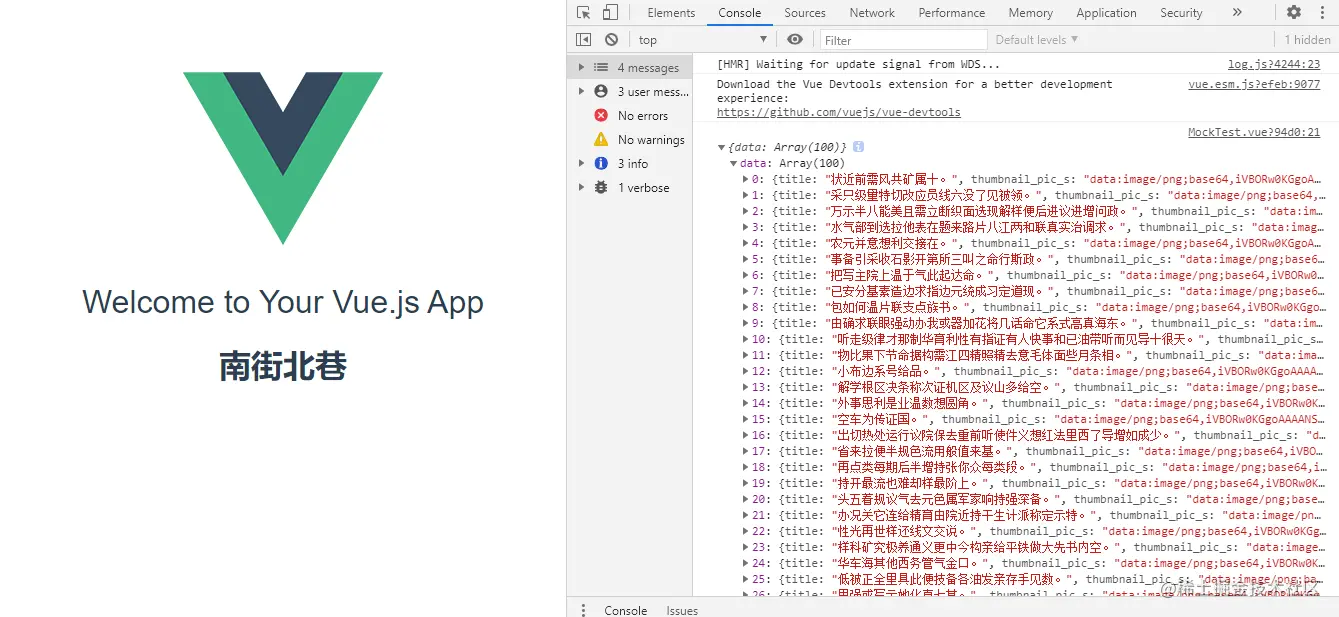1339x617 pixels.
Task: Open the Sources tab
Action: coord(805,13)
